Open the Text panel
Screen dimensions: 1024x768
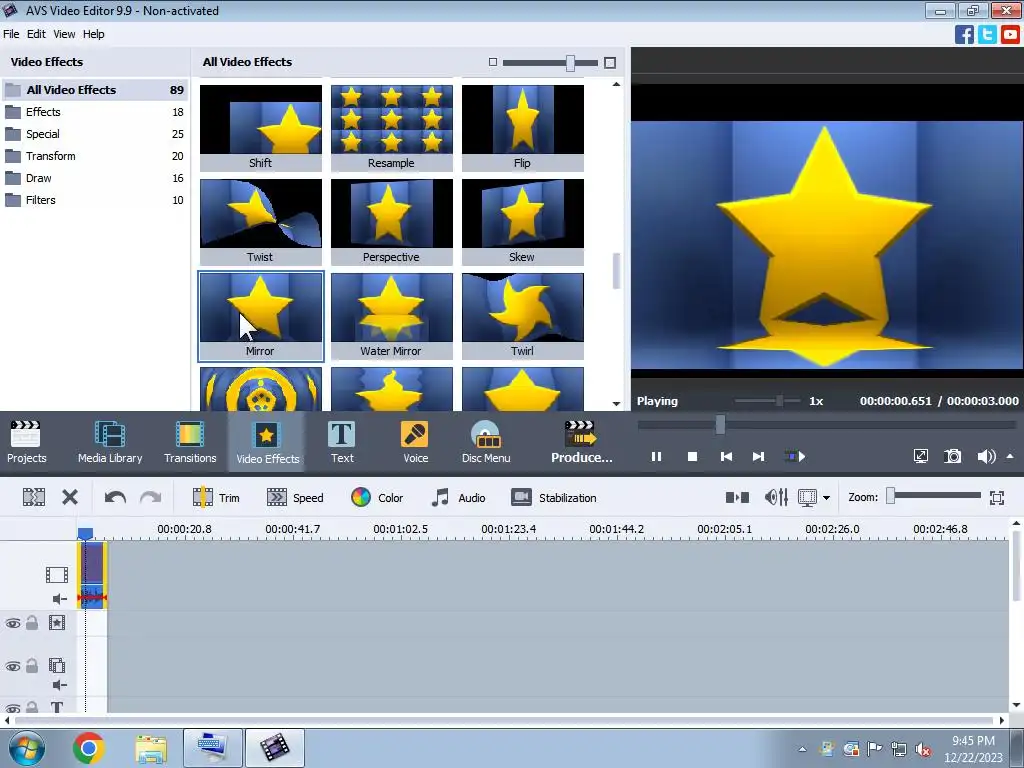(342, 442)
